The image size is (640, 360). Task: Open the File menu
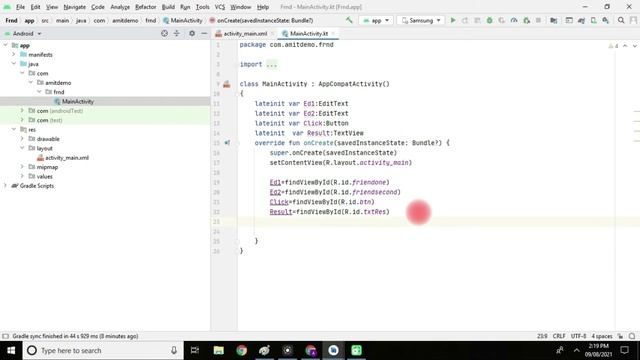click(x=20, y=7)
